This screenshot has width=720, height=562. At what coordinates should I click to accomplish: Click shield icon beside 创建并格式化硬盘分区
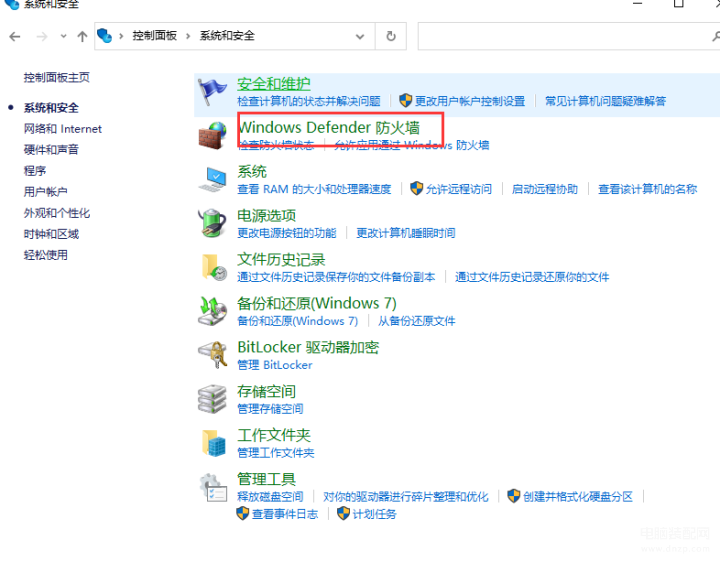(514, 496)
